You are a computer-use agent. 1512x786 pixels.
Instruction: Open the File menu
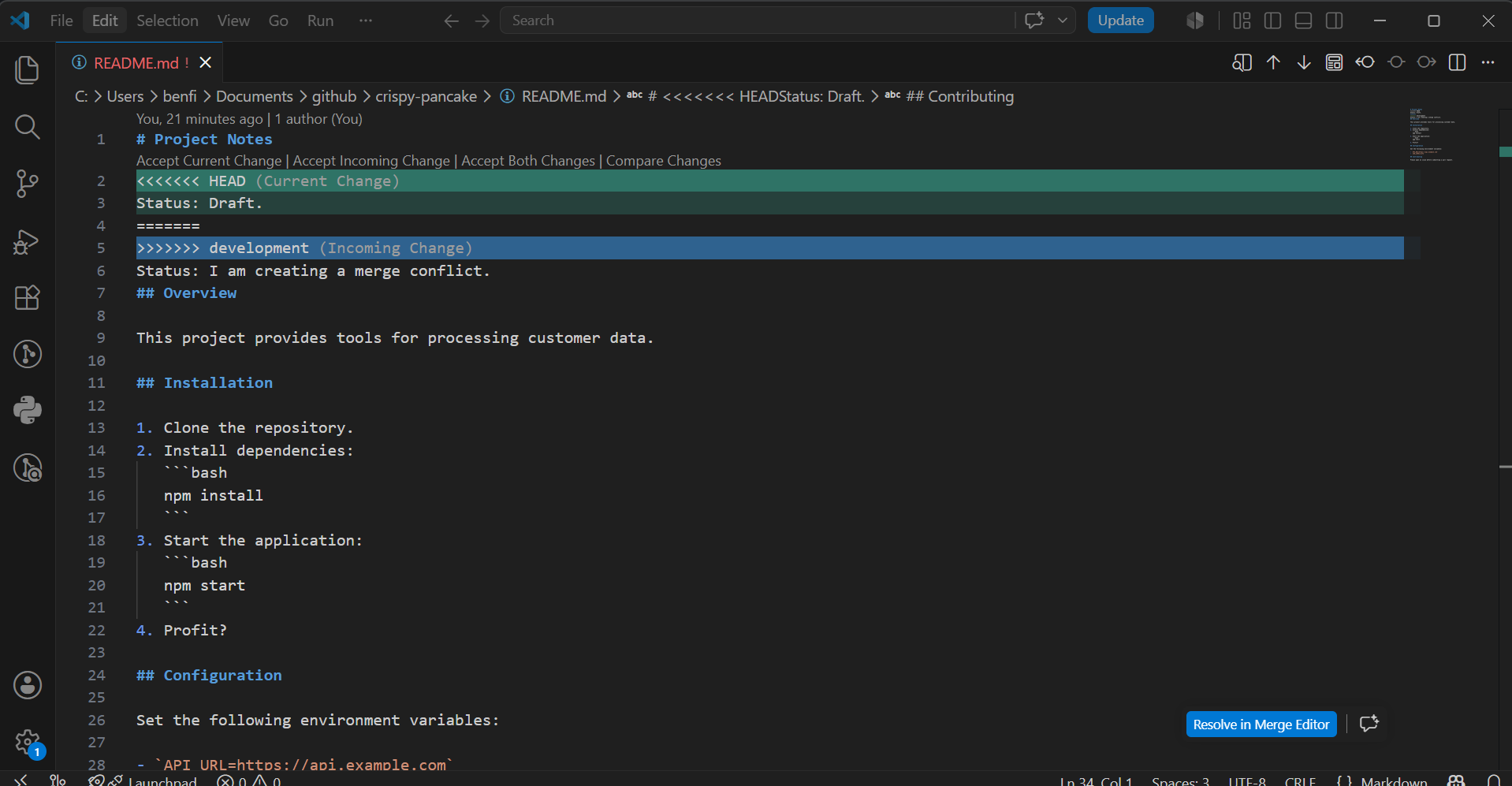point(61,20)
